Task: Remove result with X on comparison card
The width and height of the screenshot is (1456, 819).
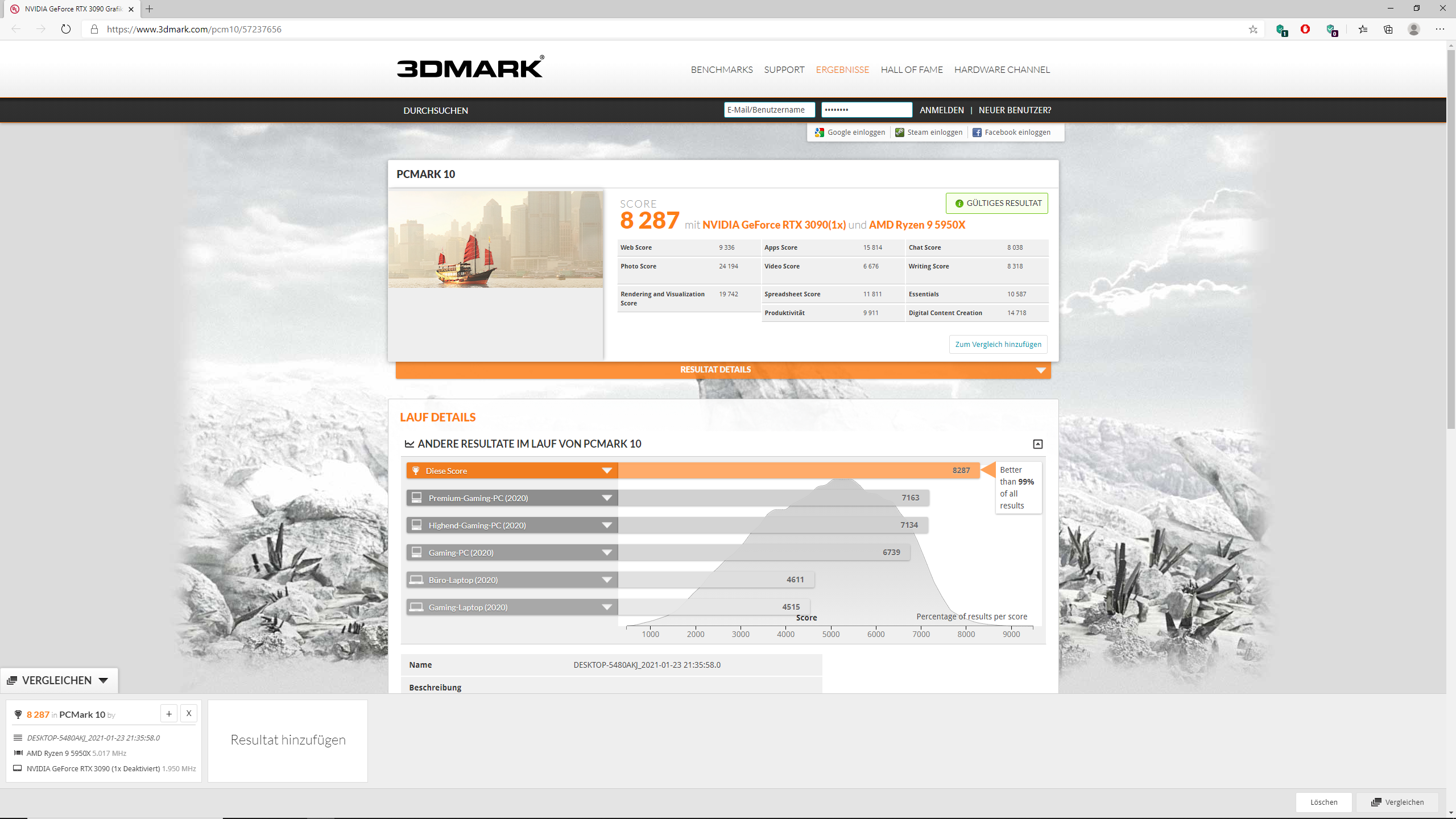Action: click(189, 713)
